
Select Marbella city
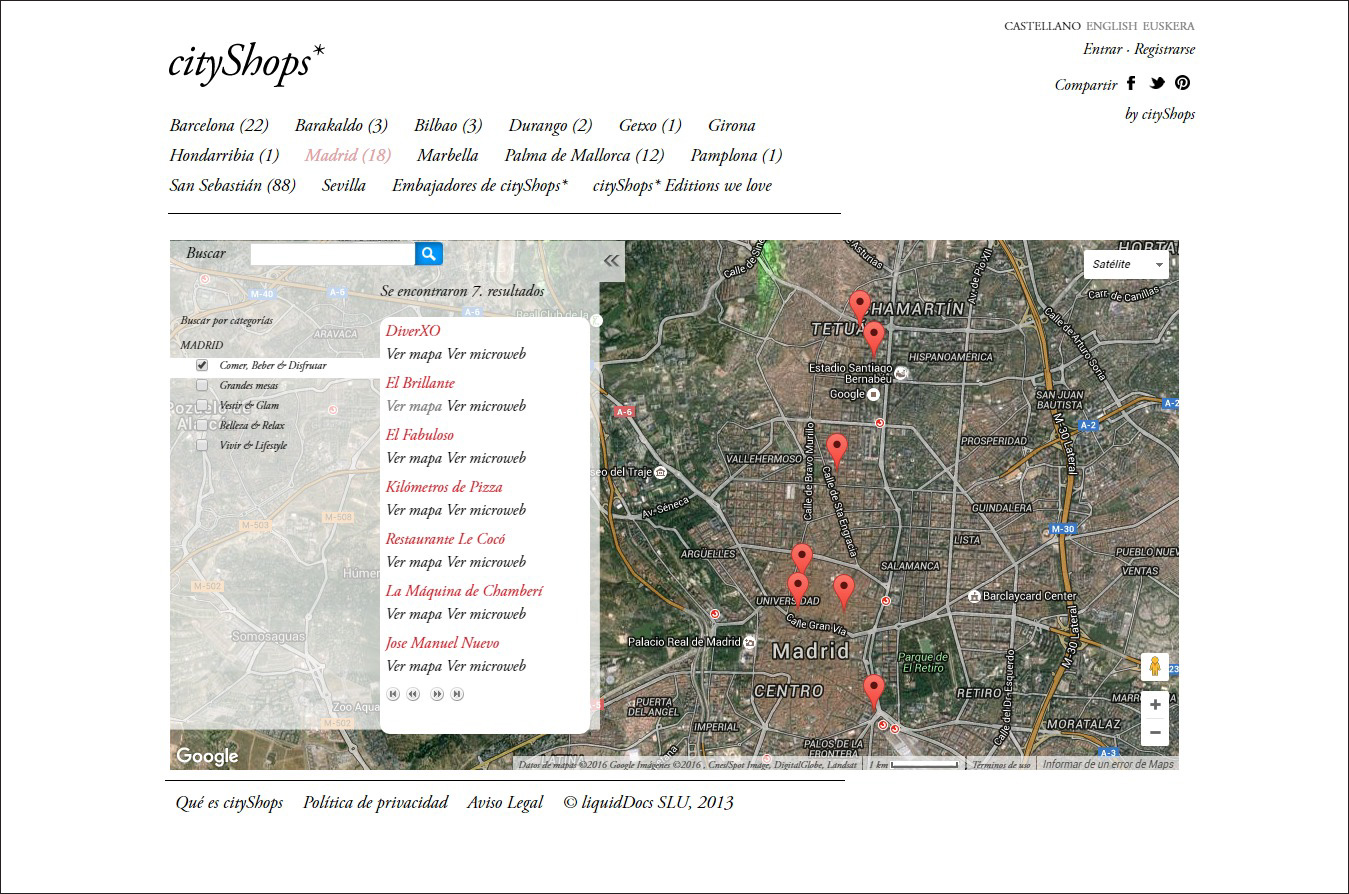tap(448, 155)
